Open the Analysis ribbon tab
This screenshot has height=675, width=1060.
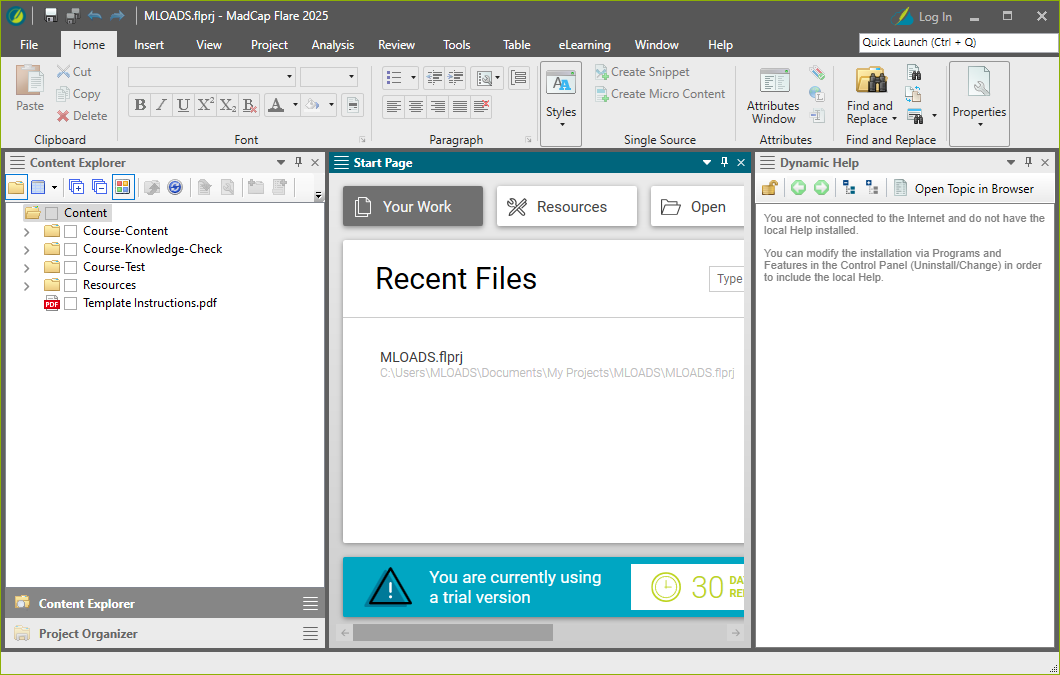(x=333, y=45)
